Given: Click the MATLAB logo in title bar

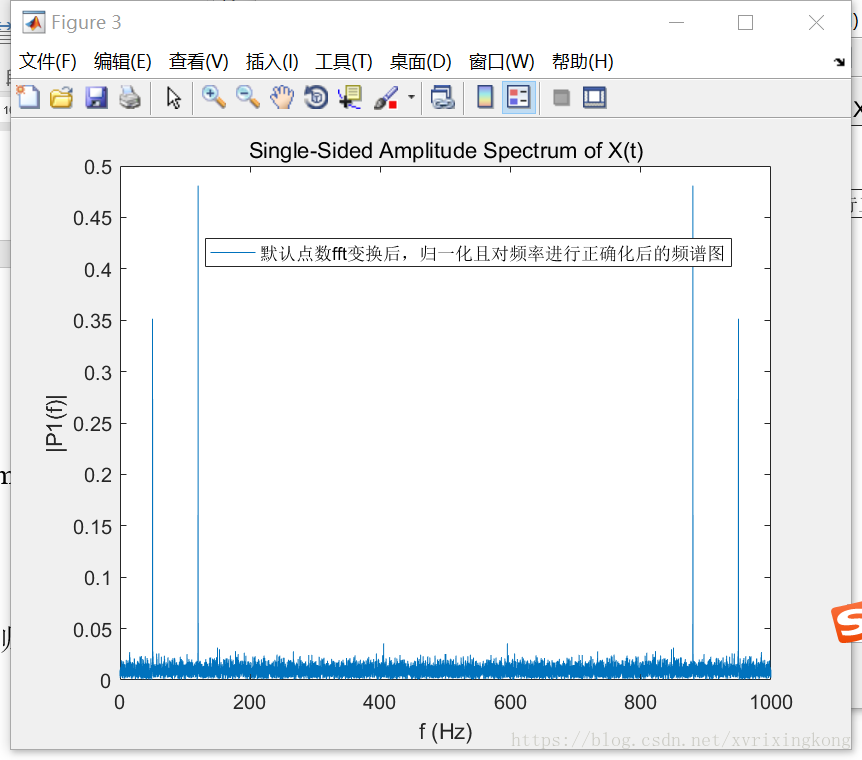Looking at the screenshot, I should click(x=34, y=23).
